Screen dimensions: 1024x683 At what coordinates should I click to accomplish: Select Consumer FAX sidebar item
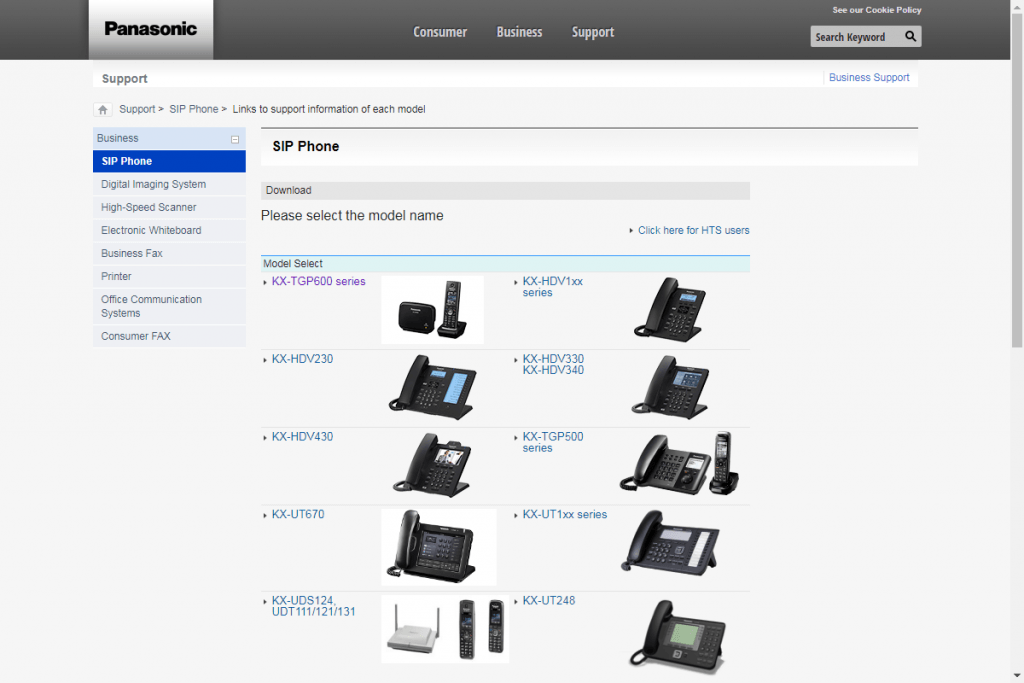pos(169,336)
